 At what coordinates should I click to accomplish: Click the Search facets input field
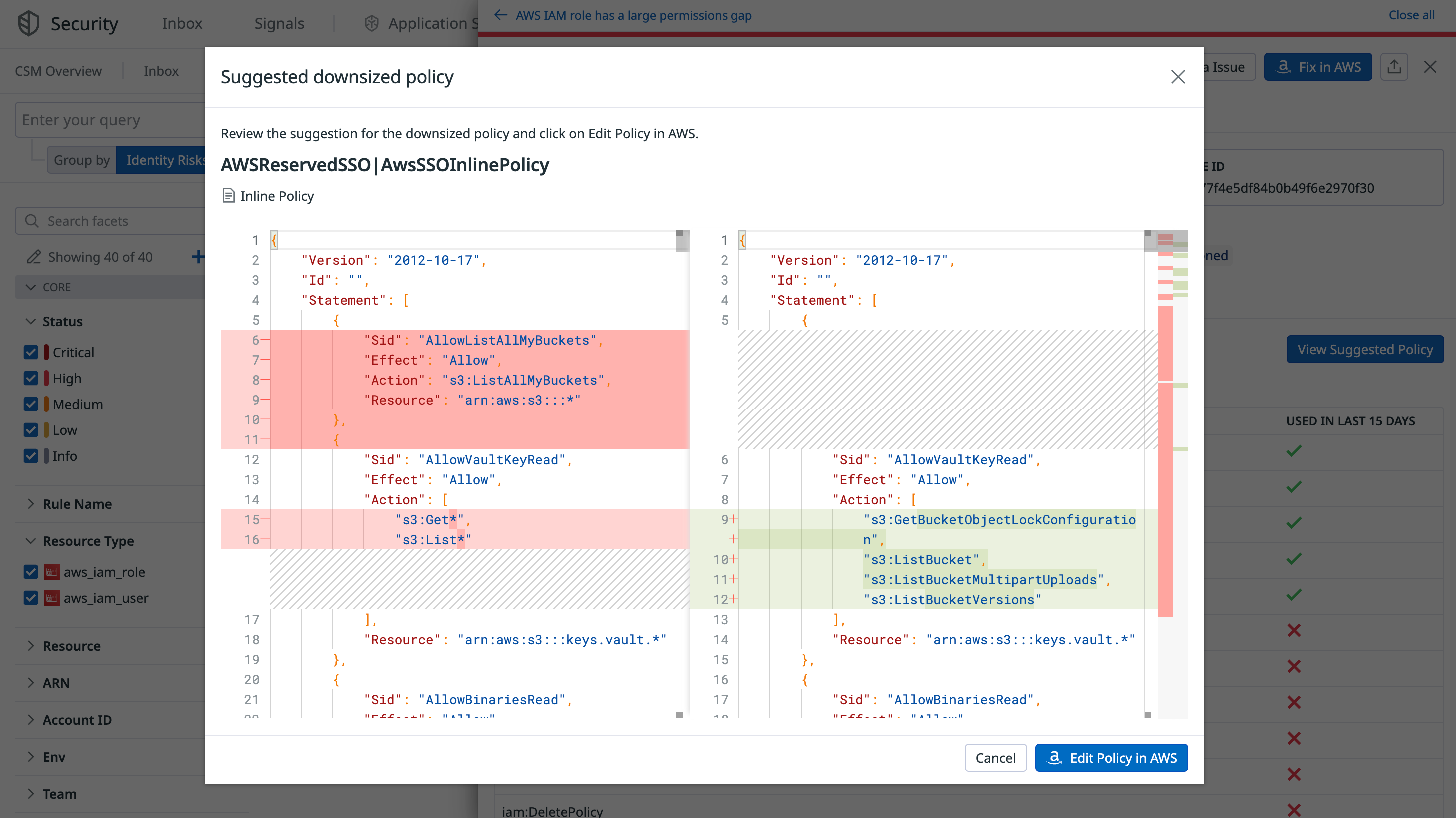point(110,221)
